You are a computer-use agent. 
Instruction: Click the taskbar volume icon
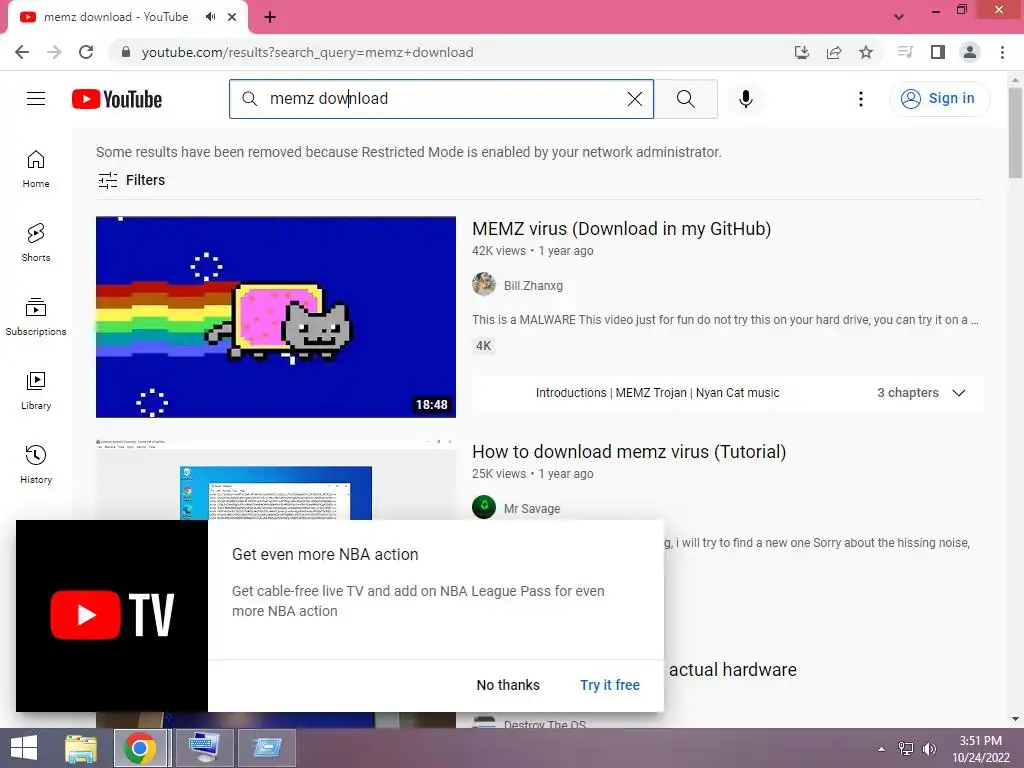[x=929, y=749]
